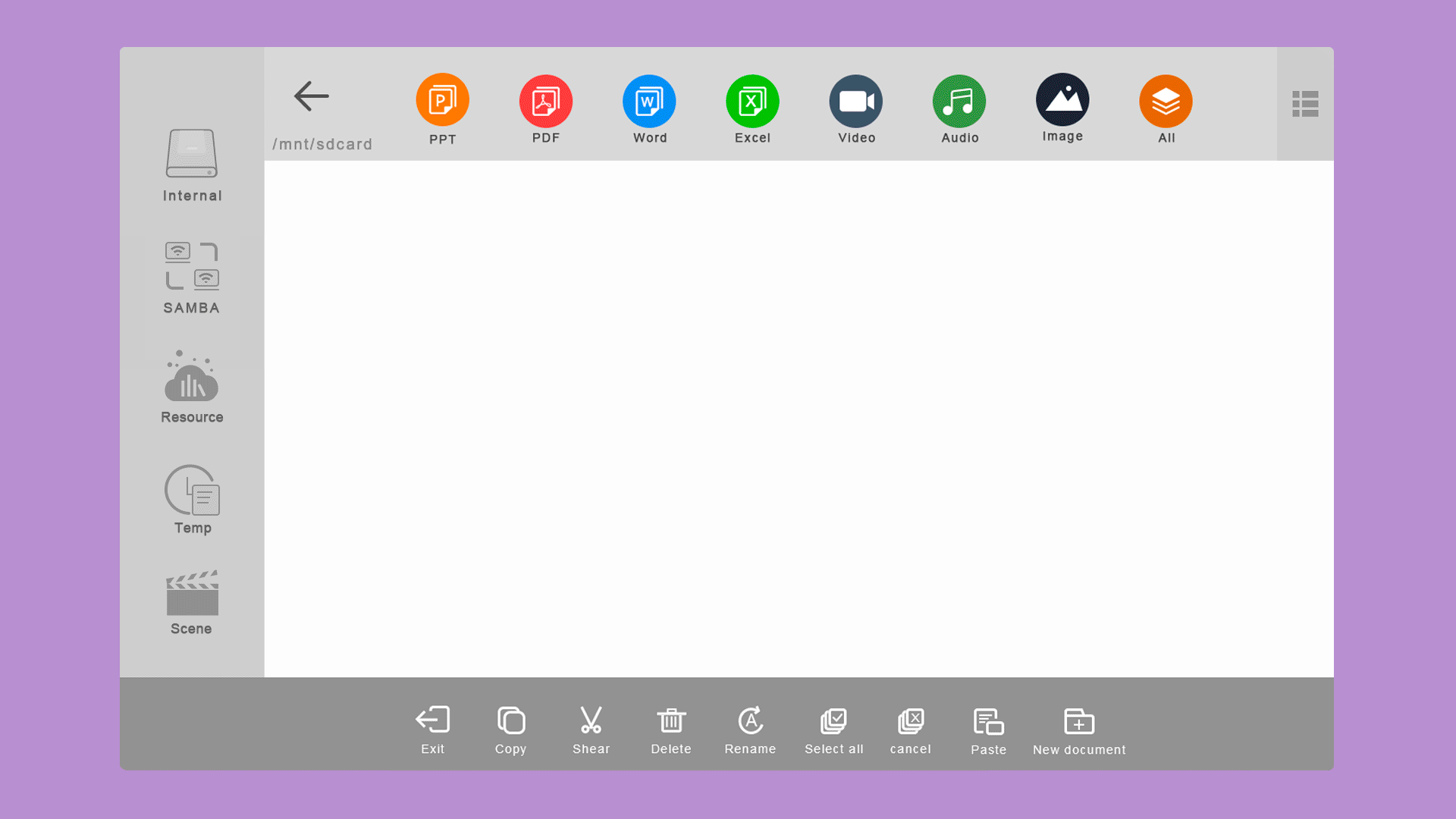The height and width of the screenshot is (819, 1456).
Task: Switch to Temp files
Action: (192, 499)
